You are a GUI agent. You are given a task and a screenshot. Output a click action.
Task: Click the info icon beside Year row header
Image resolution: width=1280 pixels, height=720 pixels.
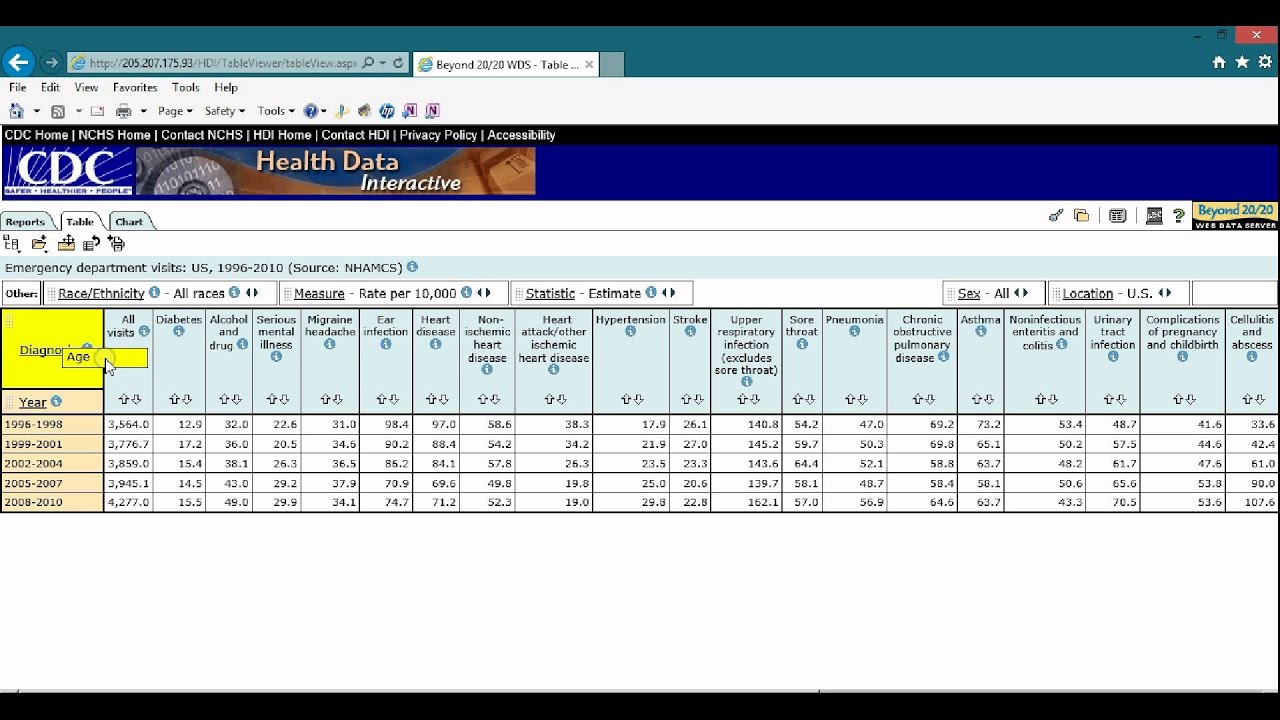click(x=56, y=402)
